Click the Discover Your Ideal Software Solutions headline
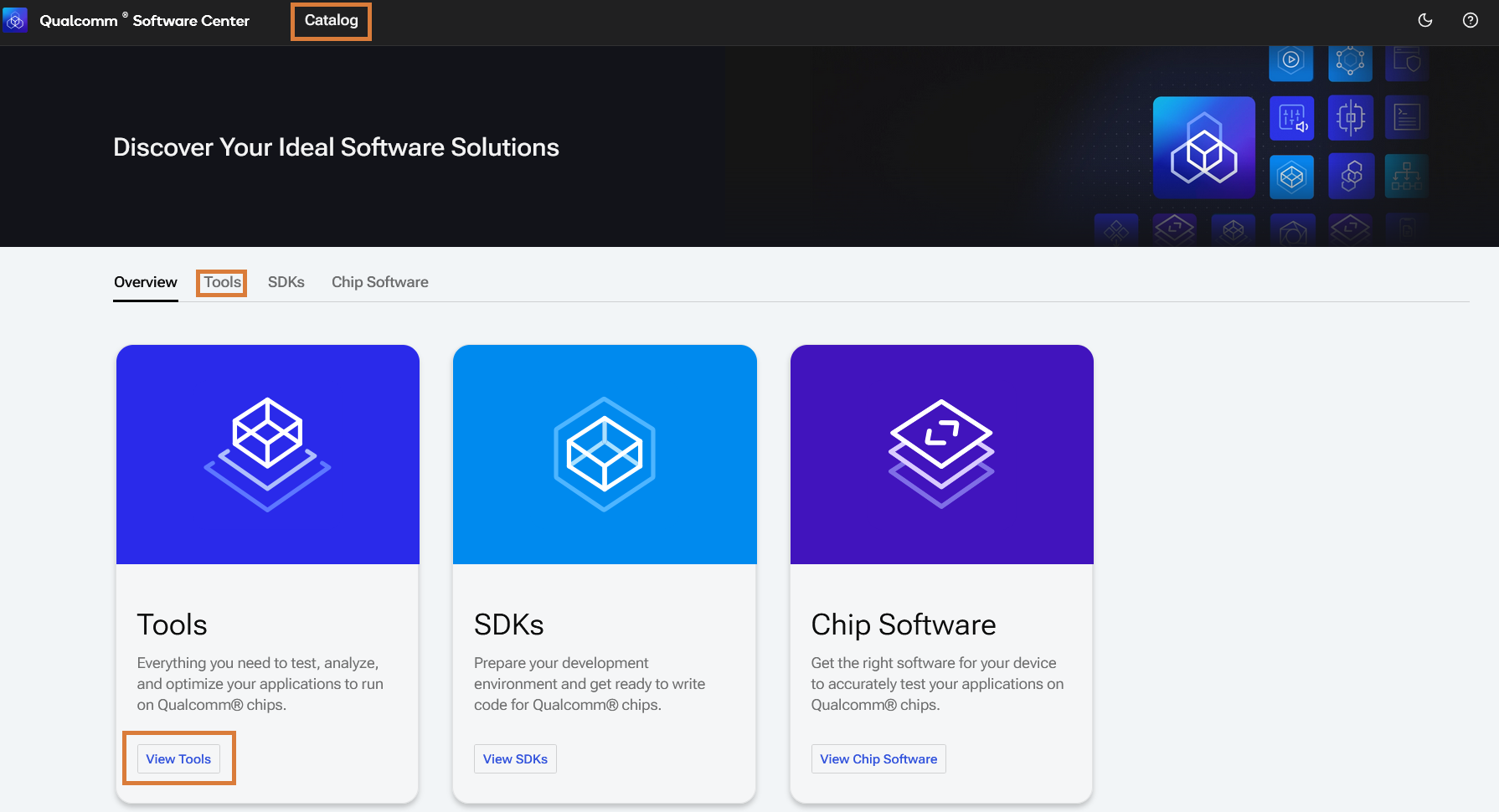The image size is (1499, 812). [x=336, y=147]
